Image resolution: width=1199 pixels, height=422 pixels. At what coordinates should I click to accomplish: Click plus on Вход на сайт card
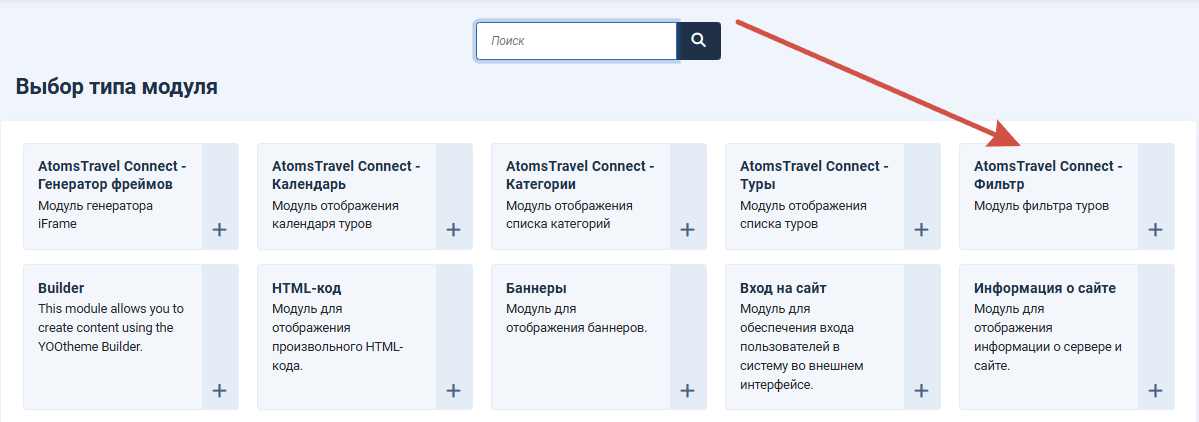point(921,391)
